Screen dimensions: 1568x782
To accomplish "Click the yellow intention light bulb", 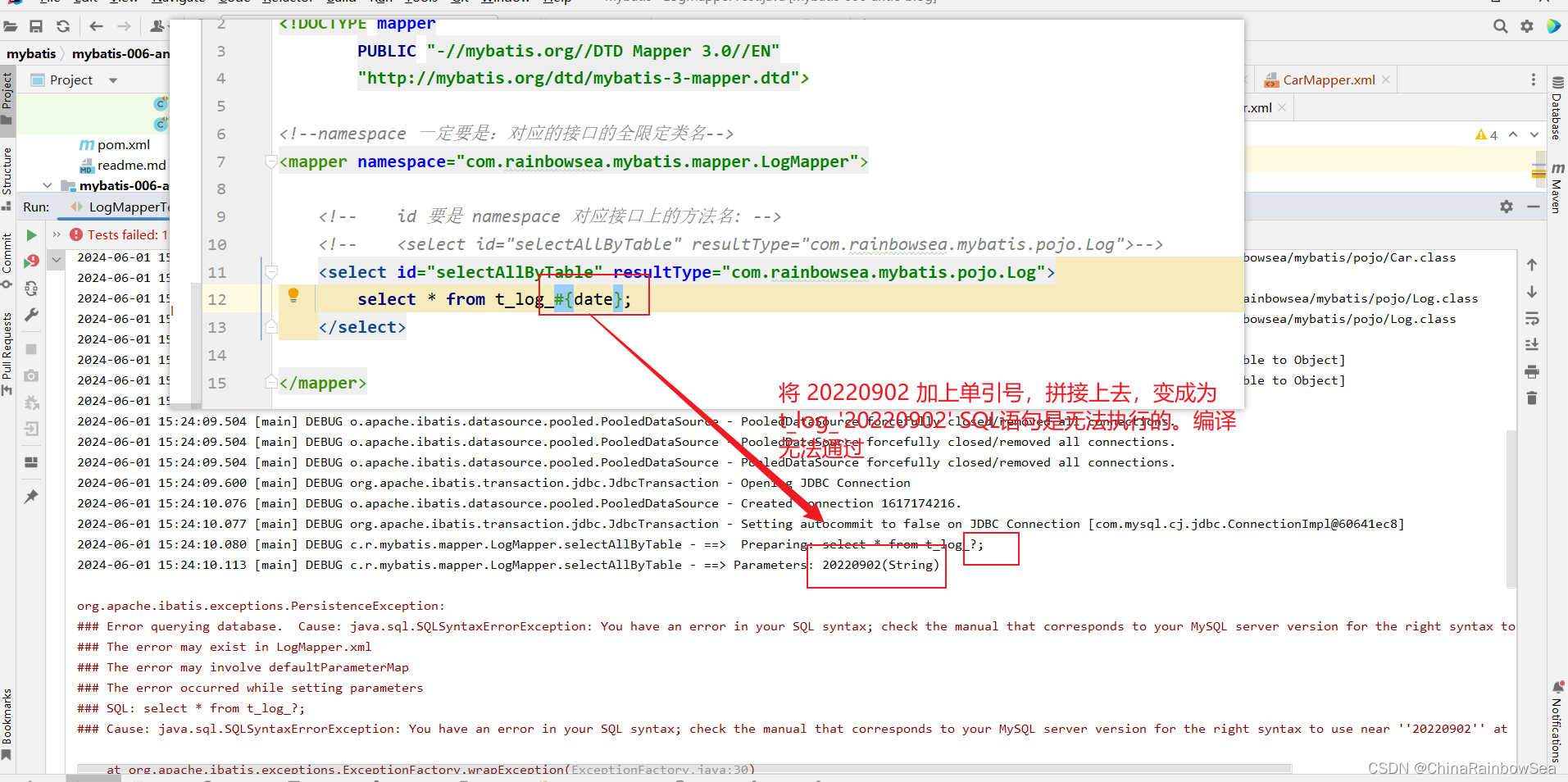I will pos(293,296).
